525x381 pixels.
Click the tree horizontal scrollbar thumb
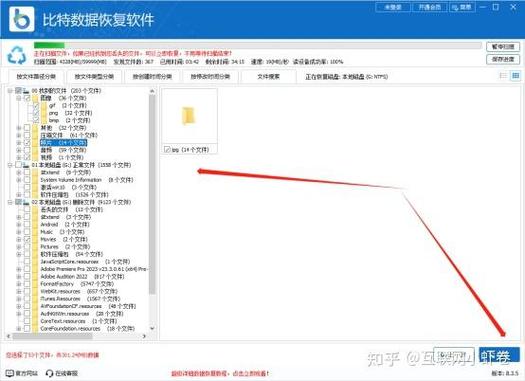point(52,336)
